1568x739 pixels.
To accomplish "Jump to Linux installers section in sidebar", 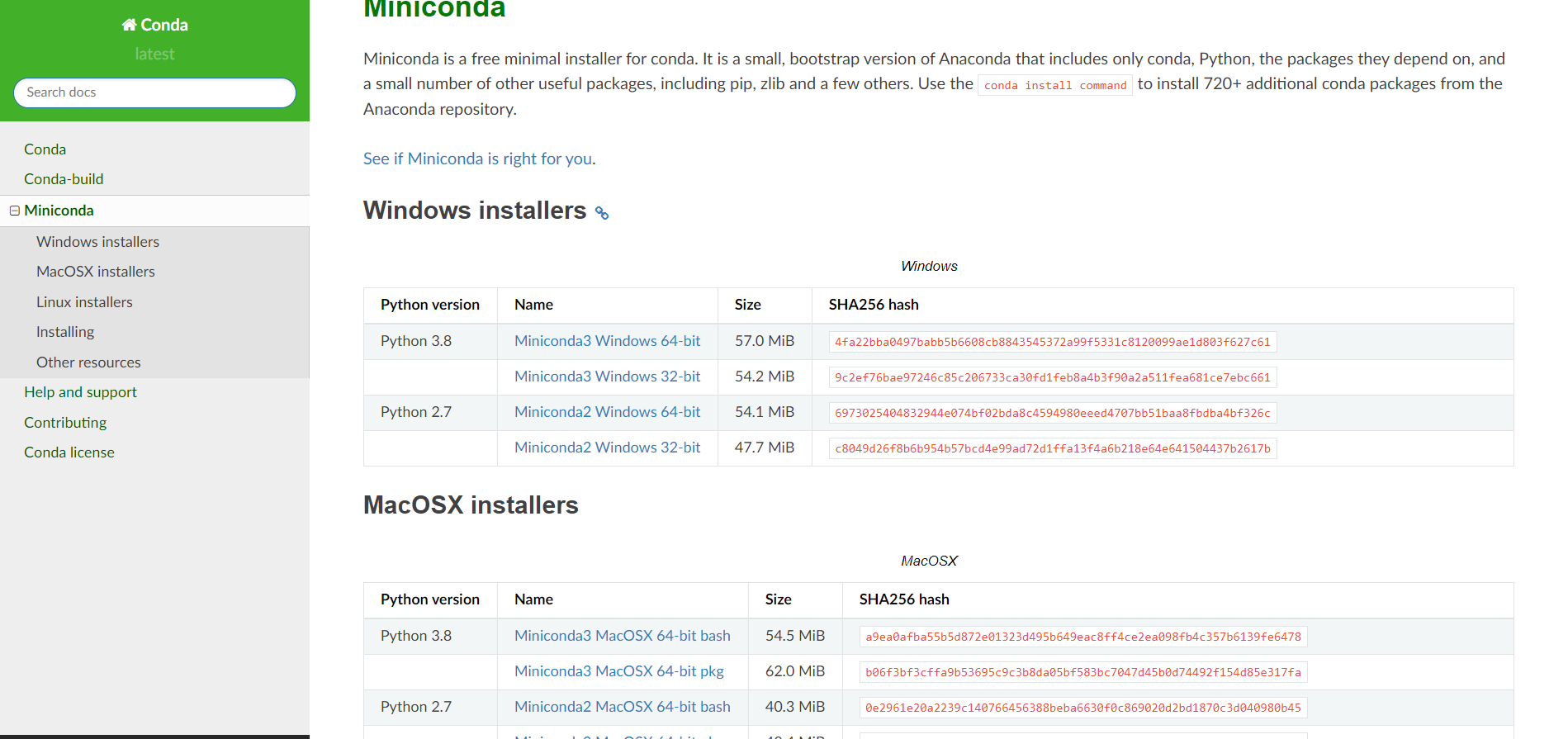I will [x=84, y=302].
